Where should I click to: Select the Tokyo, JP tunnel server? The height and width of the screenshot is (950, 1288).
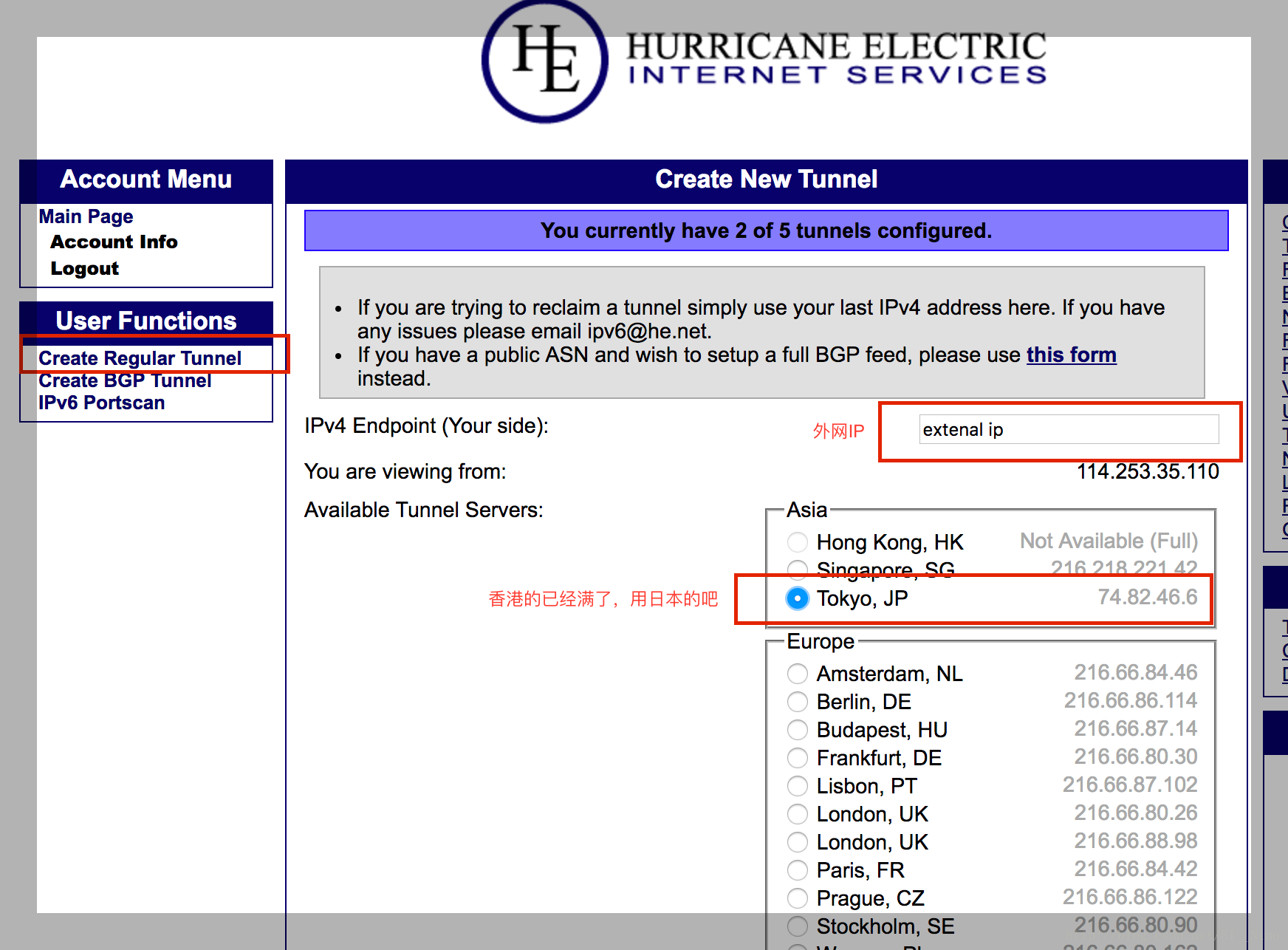point(798,598)
